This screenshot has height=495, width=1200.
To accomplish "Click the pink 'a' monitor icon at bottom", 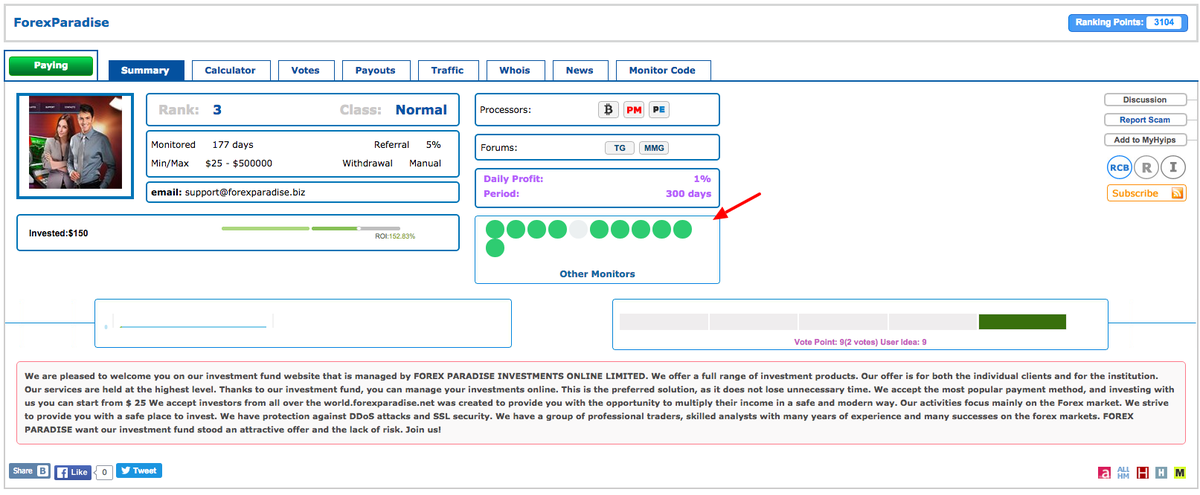I will coord(1104,474).
